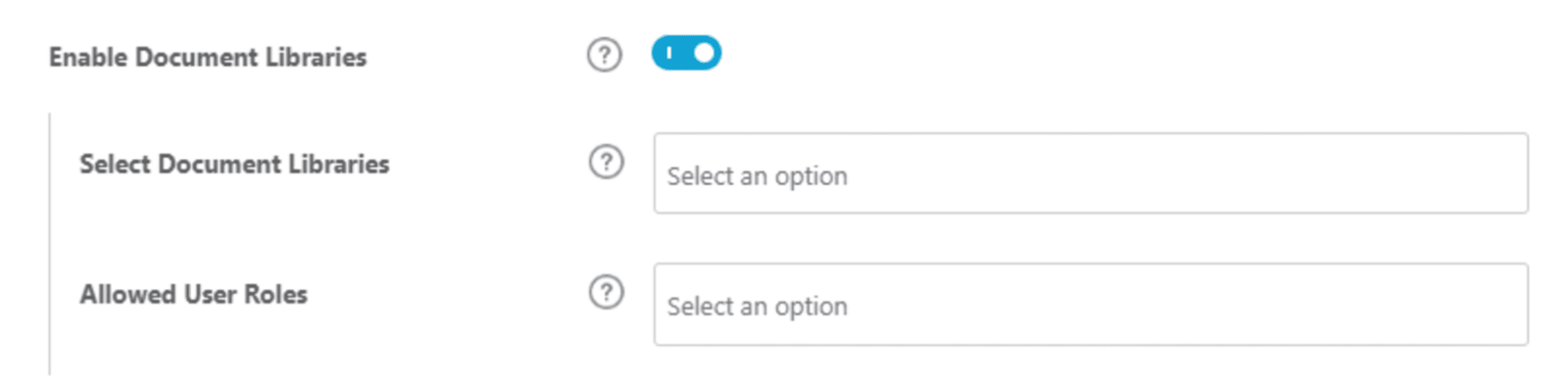Click 'Select an option' text under Document Libraries
Image resolution: width=1568 pixels, height=382 pixels.
(757, 176)
